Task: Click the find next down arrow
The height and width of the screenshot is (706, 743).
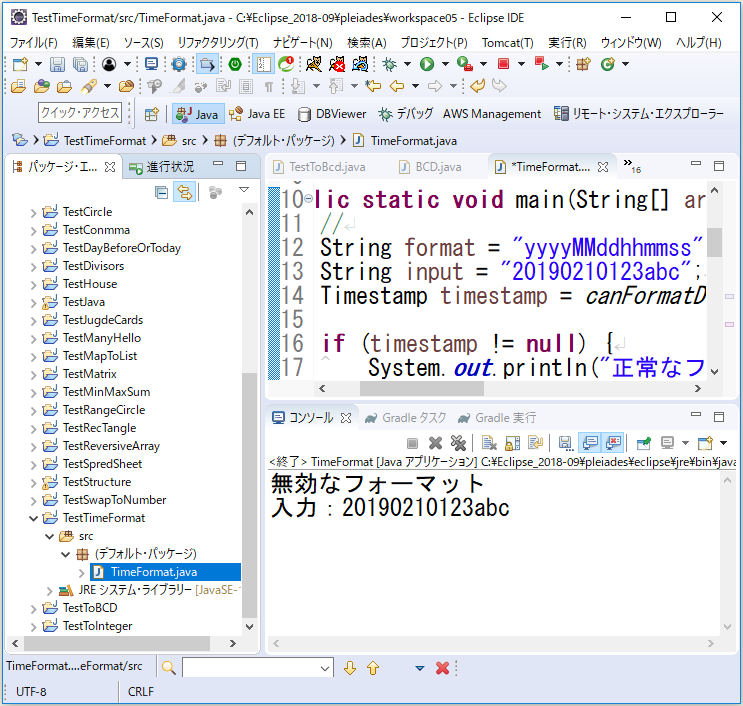Action: (x=350, y=668)
